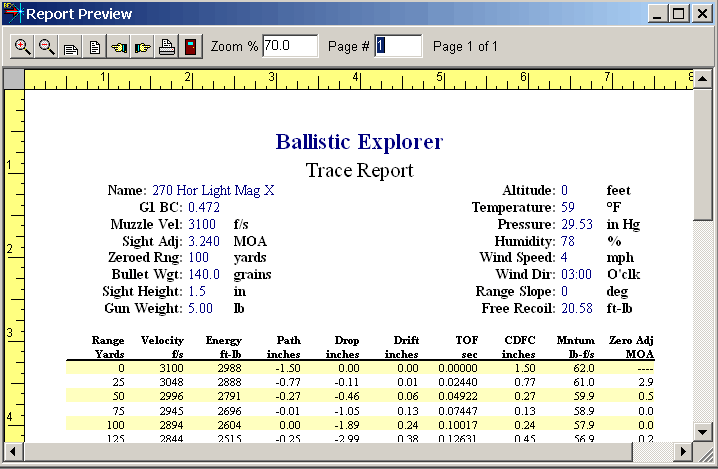Screen dimensions: 718x469
Task: Click velocity cell 3048 in 25-yard row
Action: point(171,382)
